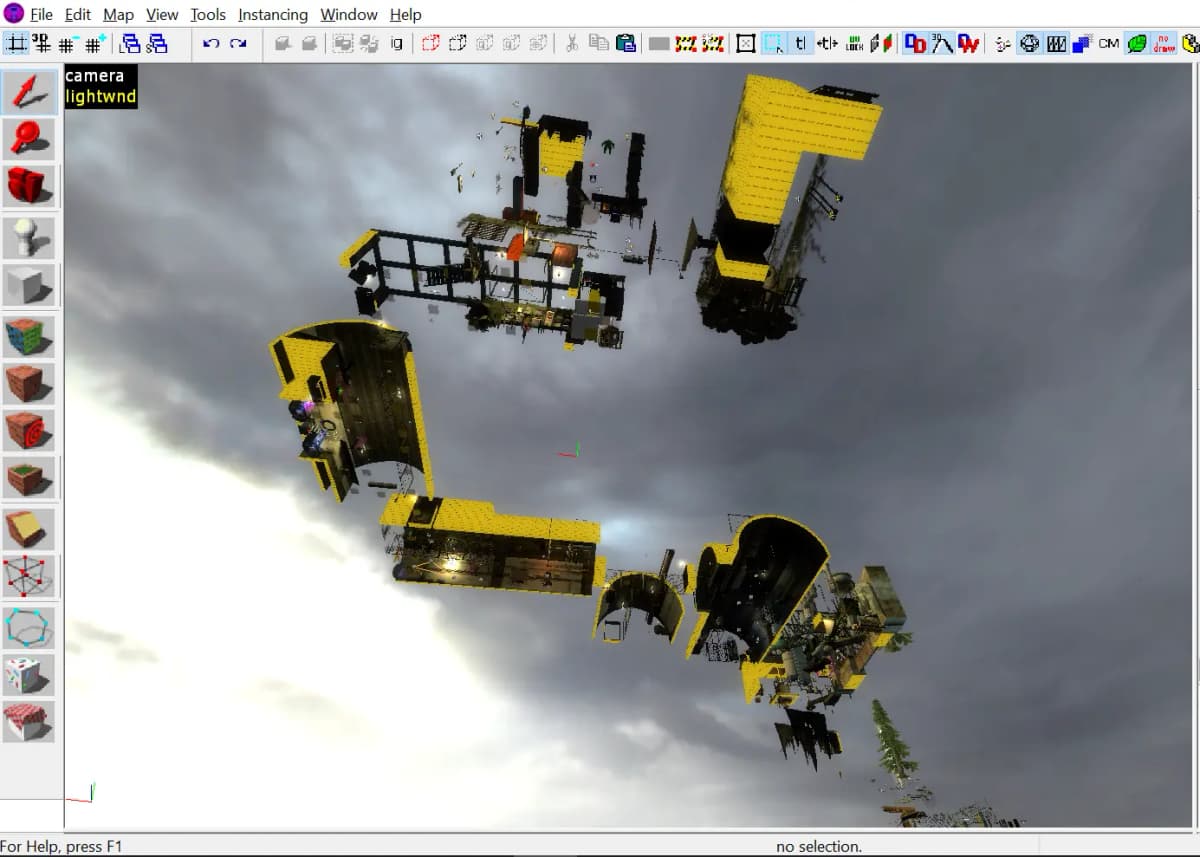Increase grid size with plus grid icon
Screen dimensions: 1200x857
(94, 43)
